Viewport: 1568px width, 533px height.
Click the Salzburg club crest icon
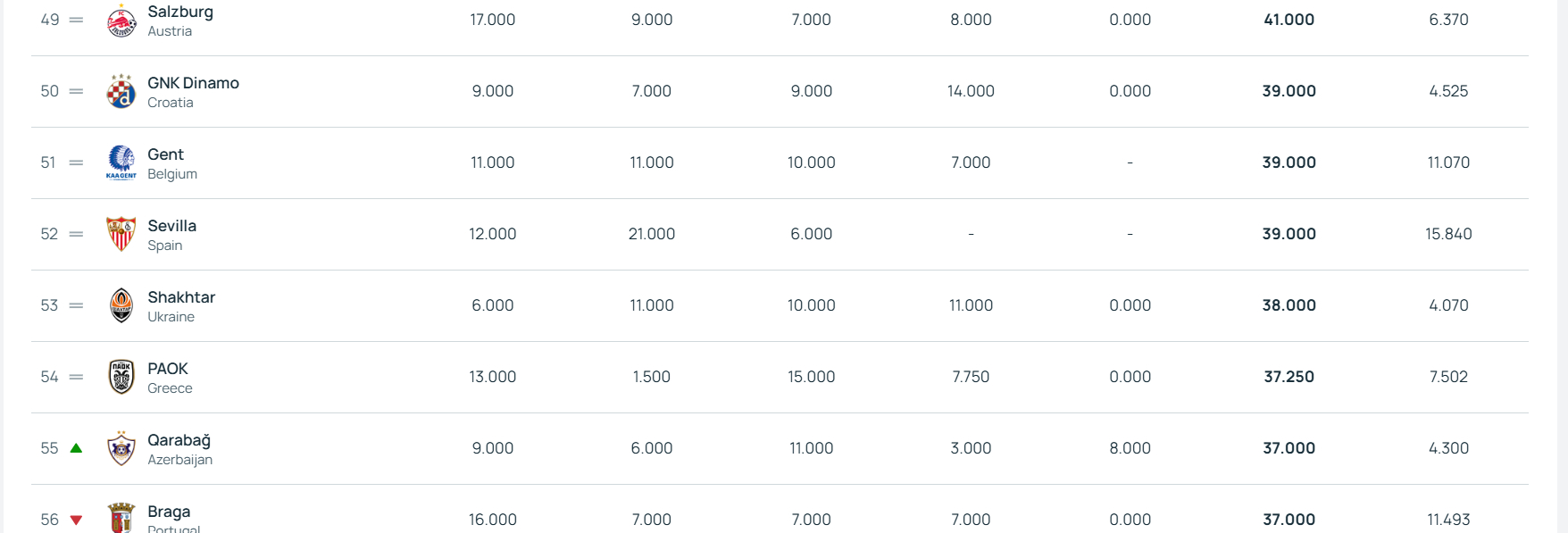tap(121, 21)
